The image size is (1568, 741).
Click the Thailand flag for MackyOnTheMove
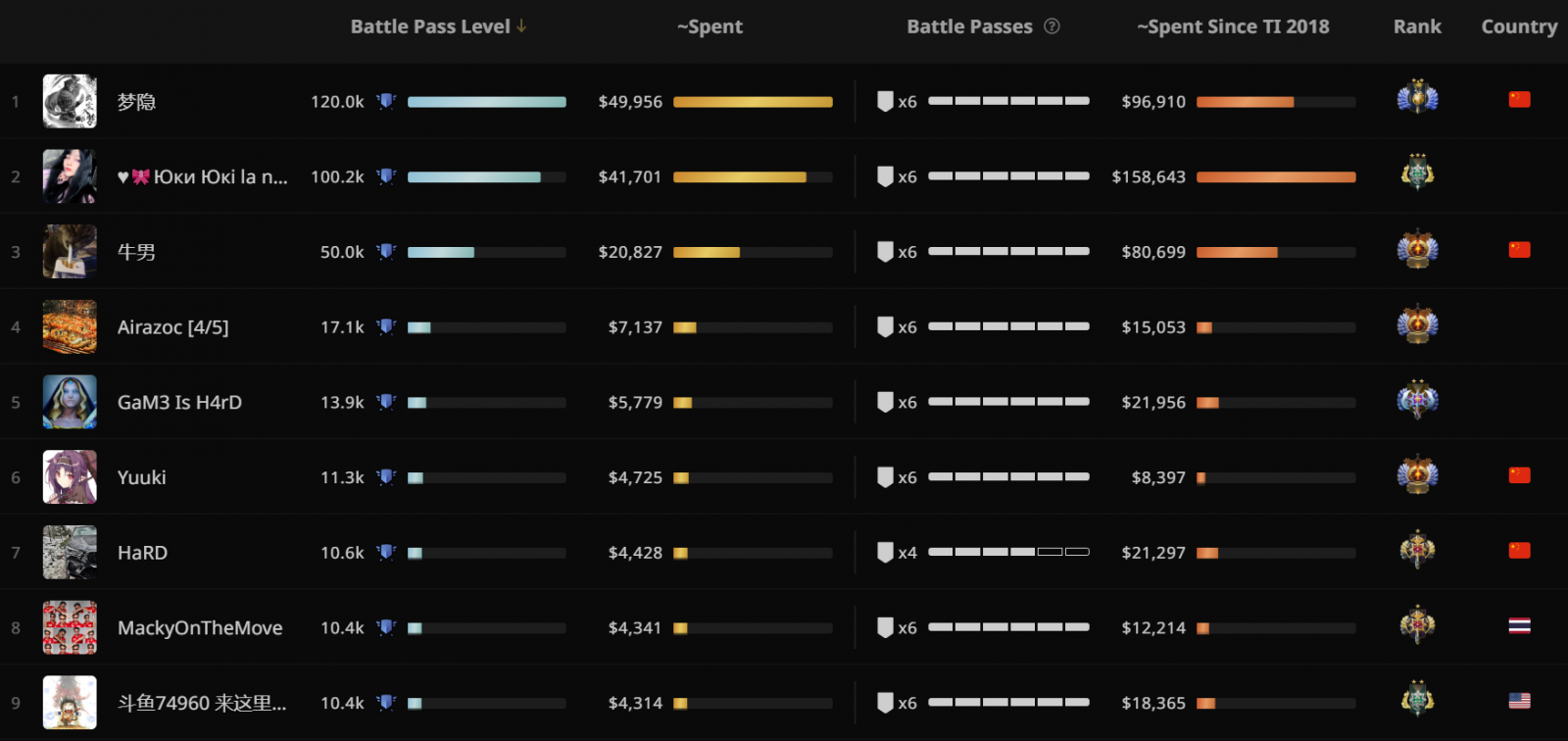click(1519, 626)
